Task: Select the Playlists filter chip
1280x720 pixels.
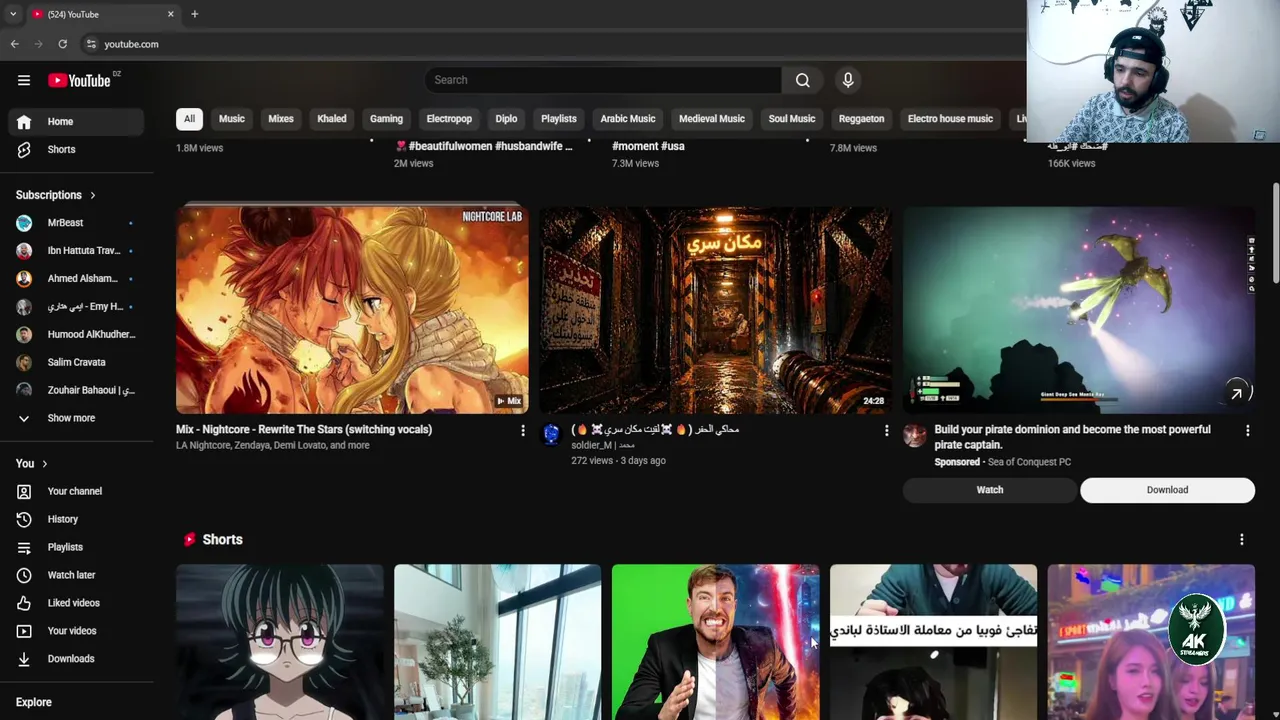Action: tap(559, 119)
